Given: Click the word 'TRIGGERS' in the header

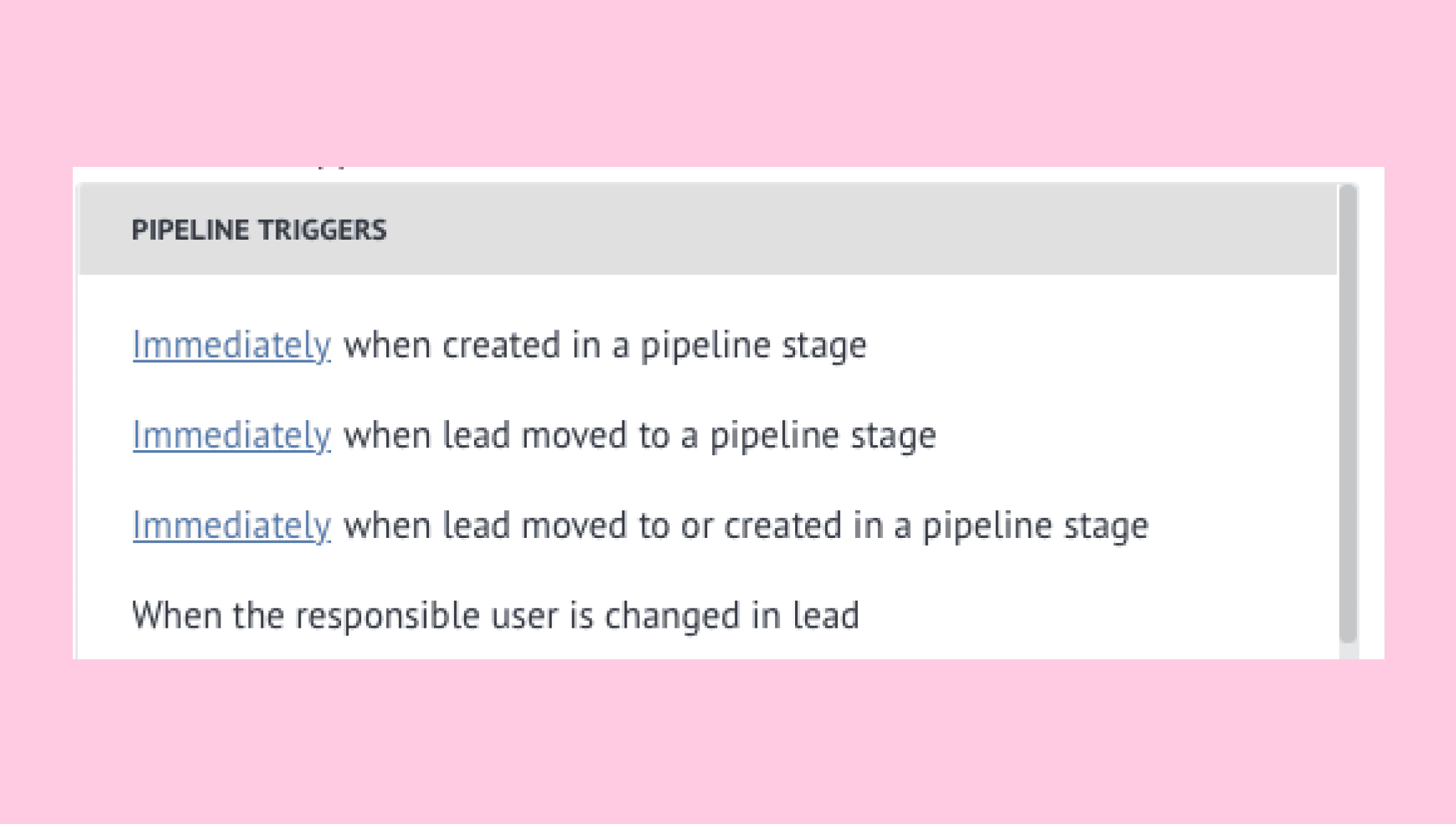Looking at the screenshot, I should pyautogui.click(x=322, y=230).
